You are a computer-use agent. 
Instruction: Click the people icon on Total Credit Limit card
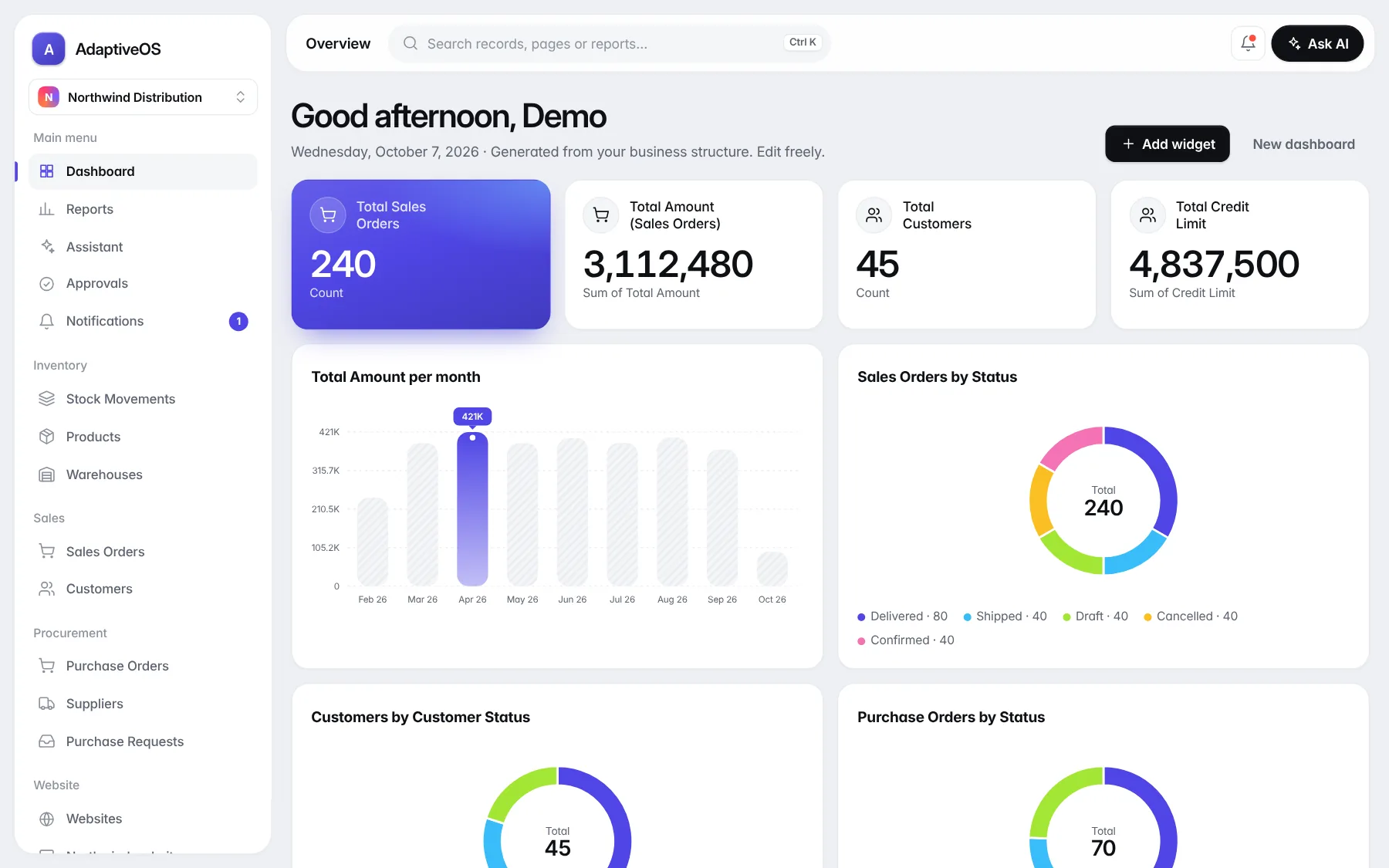coord(1147,215)
